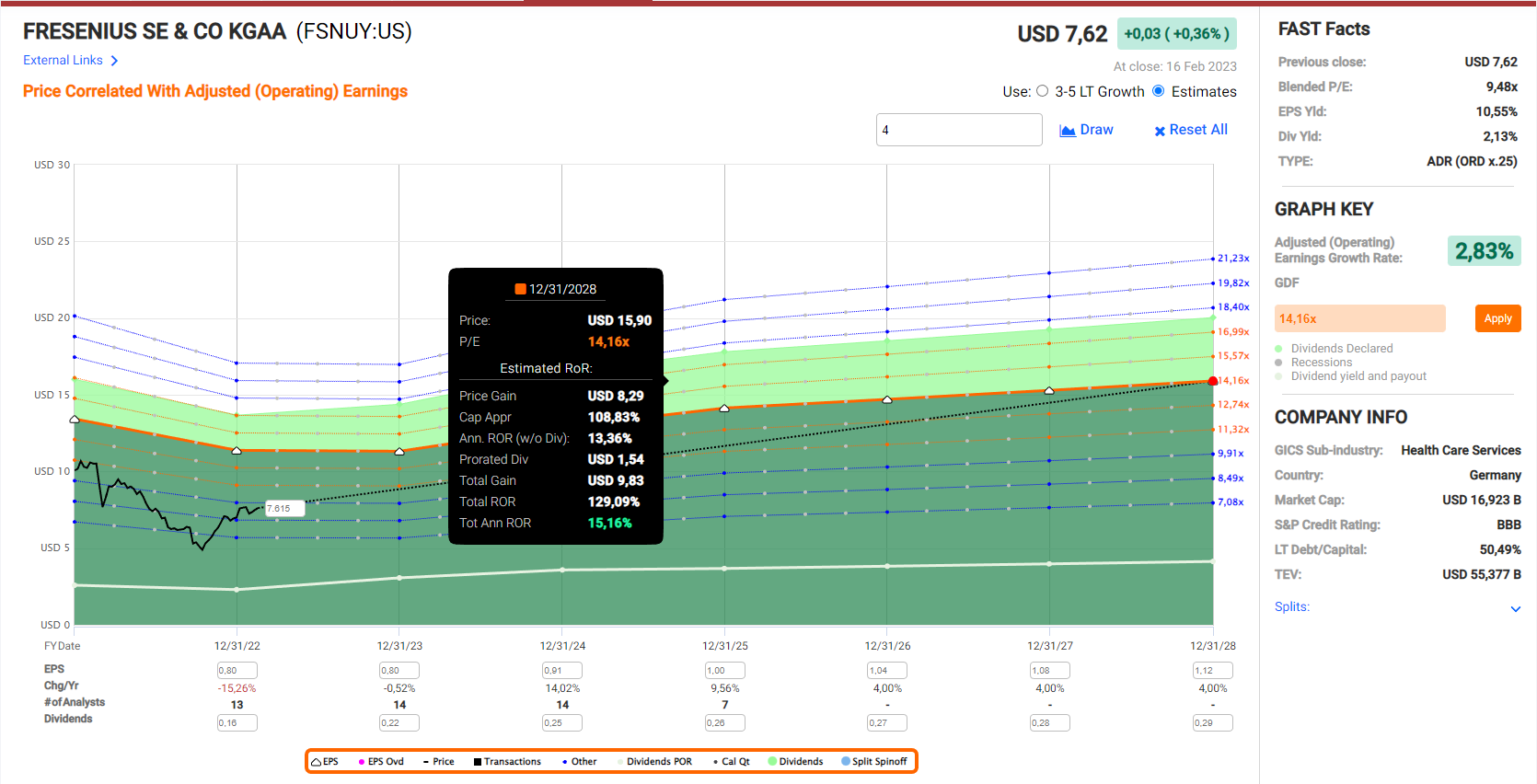Image resolution: width=1537 pixels, height=784 pixels.
Task: Click the Draw chart icon
Action: click(1068, 131)
